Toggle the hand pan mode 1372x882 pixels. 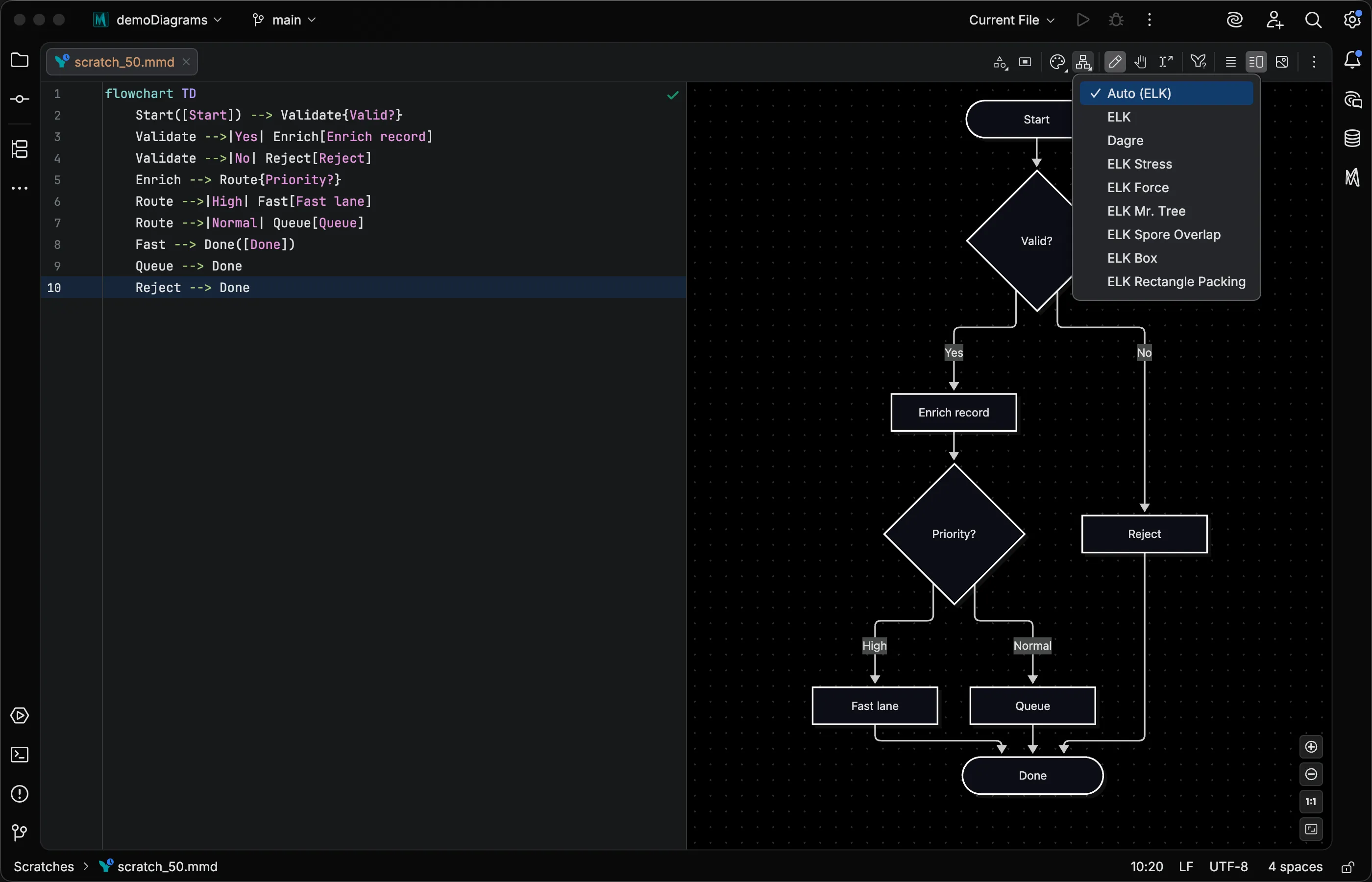coord(1140,62)
